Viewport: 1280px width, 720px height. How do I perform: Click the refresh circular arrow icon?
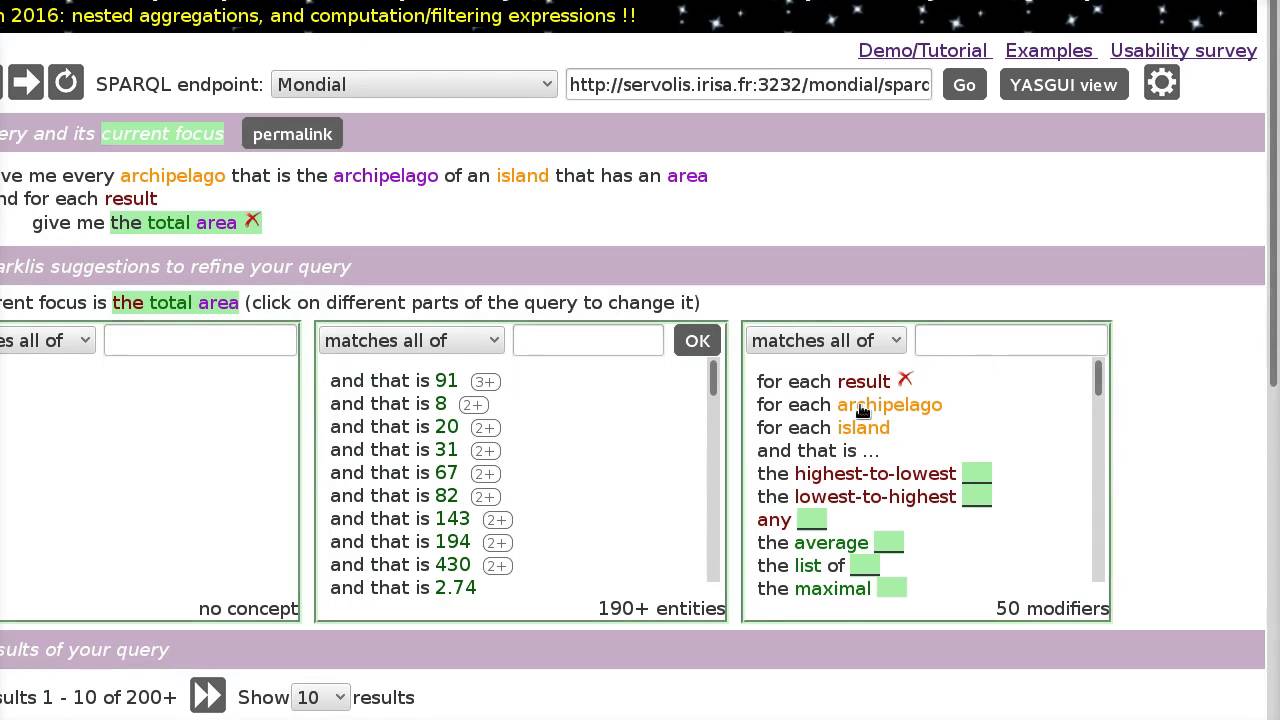[66, 82]
